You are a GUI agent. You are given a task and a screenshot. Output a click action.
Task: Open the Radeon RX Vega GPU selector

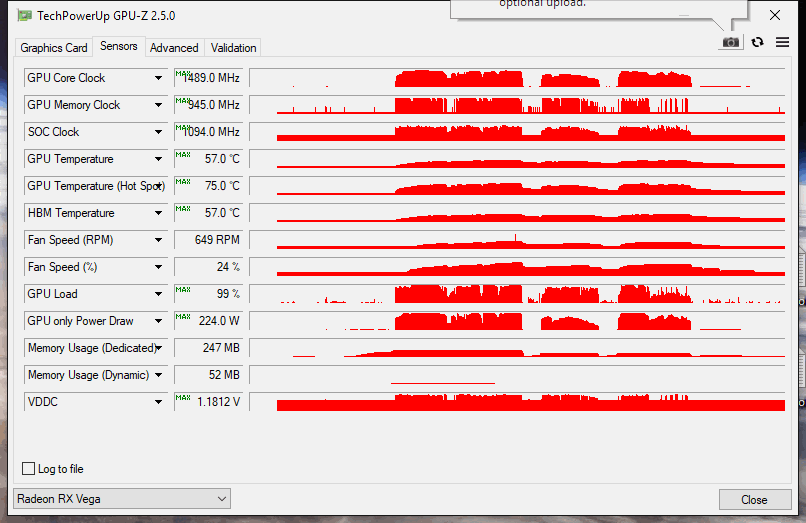pyautogui.click(x=122, y=499)
